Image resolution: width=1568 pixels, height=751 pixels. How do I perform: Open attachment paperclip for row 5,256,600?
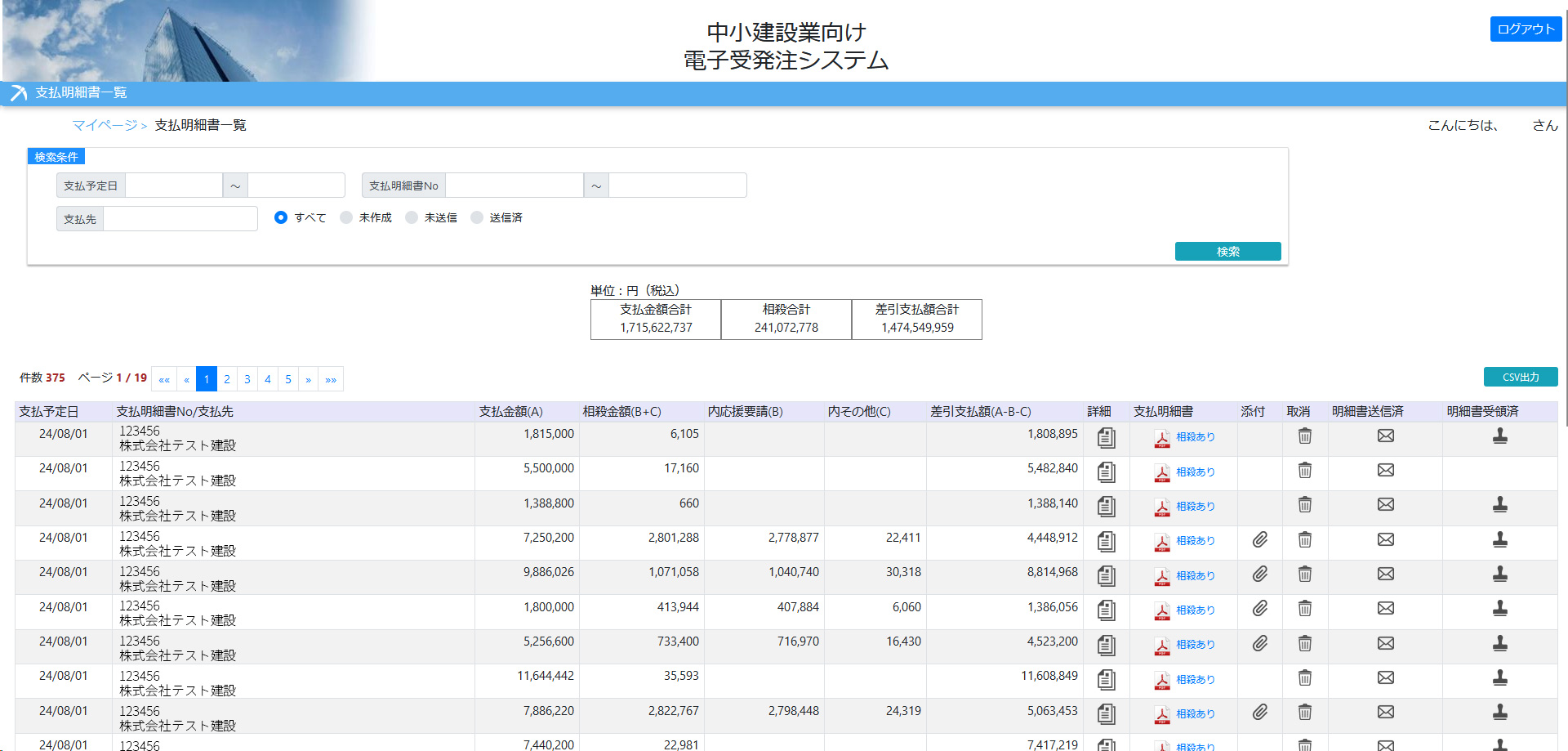[x=1260, y=644]
